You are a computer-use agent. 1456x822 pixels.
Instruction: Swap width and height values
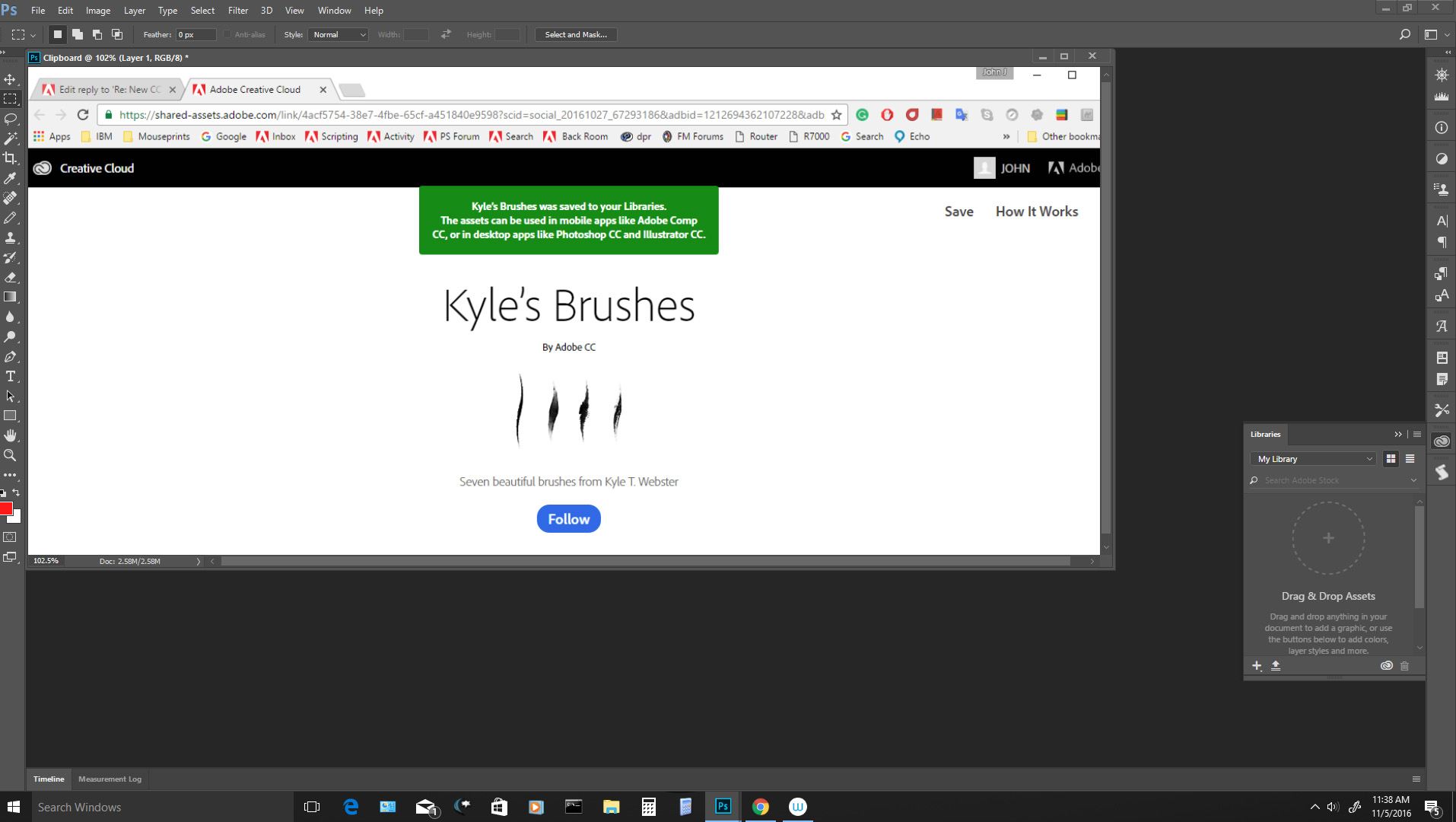coord(446,34)
